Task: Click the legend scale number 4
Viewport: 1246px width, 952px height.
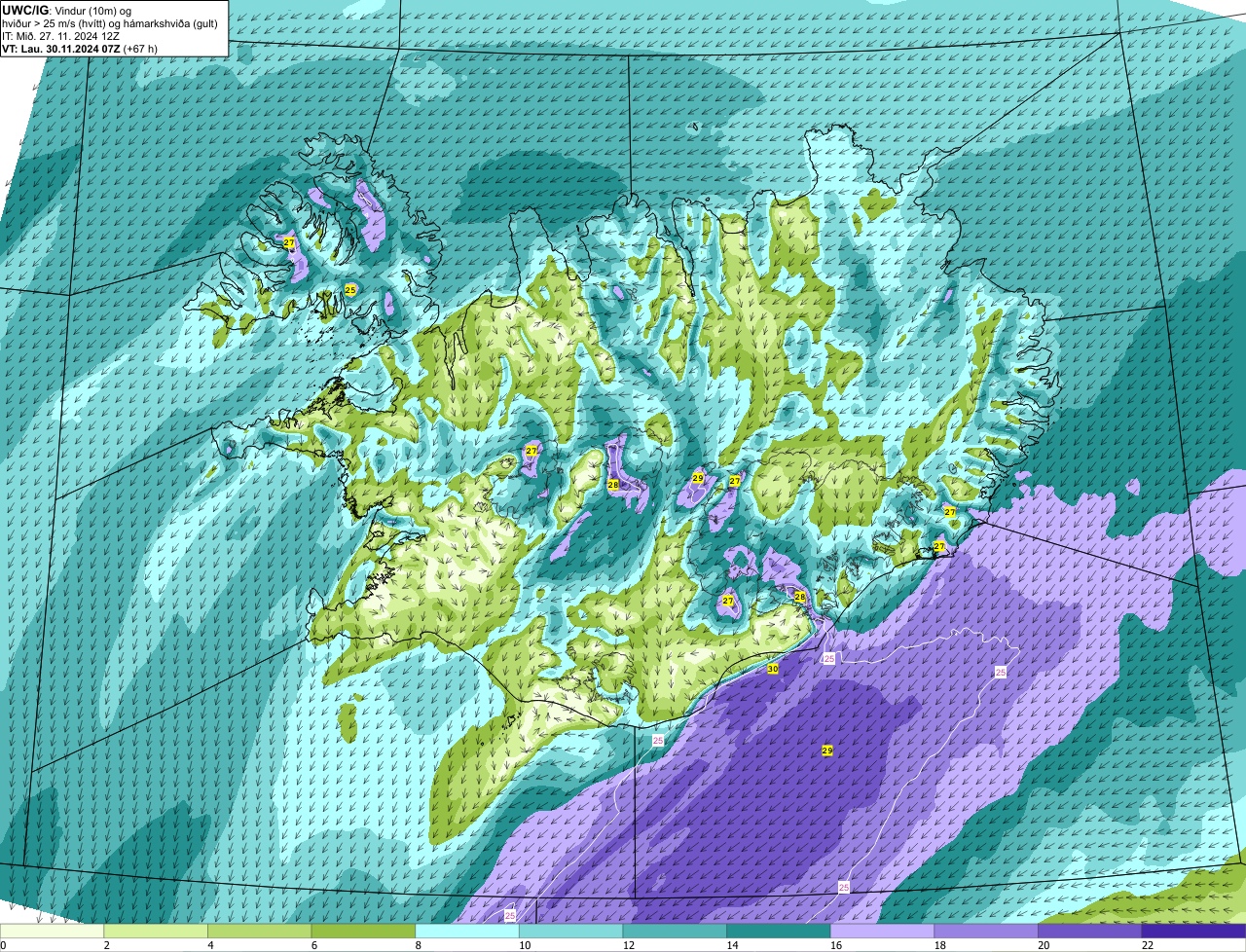Action: pos(210,945)
